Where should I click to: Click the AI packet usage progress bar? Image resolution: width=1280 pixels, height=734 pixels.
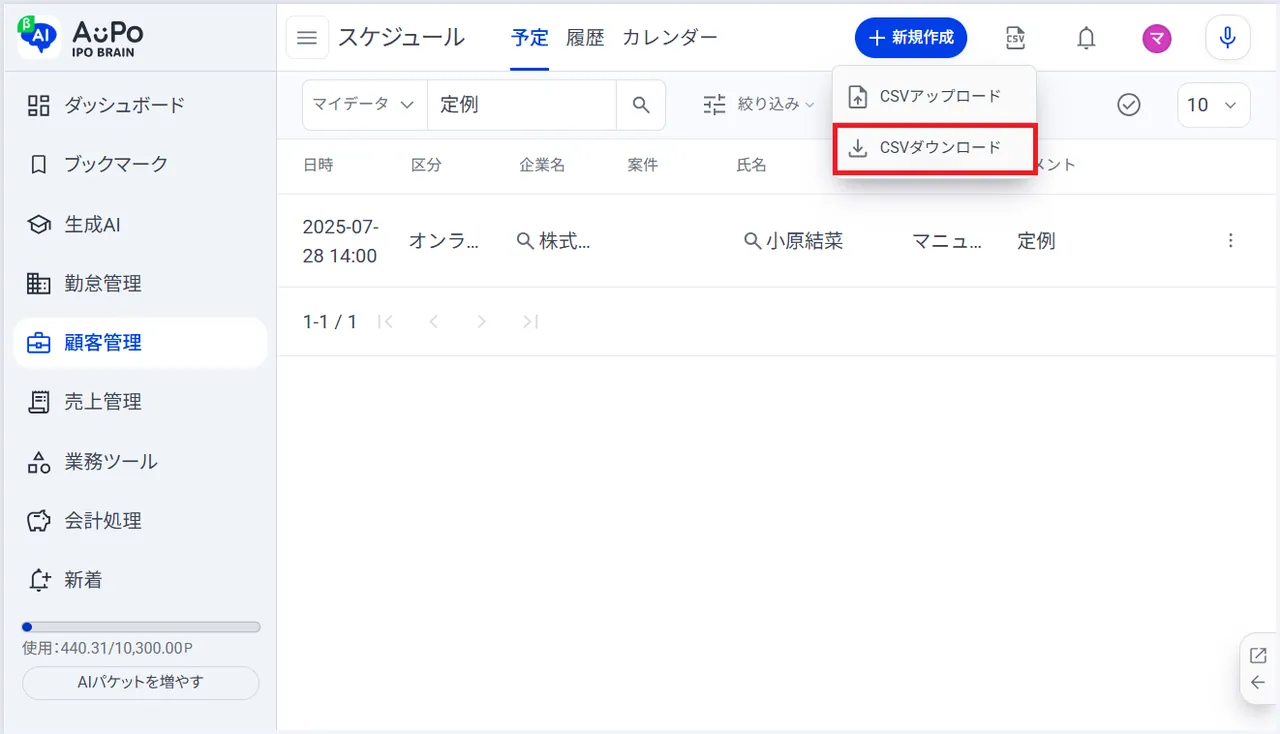coord(141,627)
